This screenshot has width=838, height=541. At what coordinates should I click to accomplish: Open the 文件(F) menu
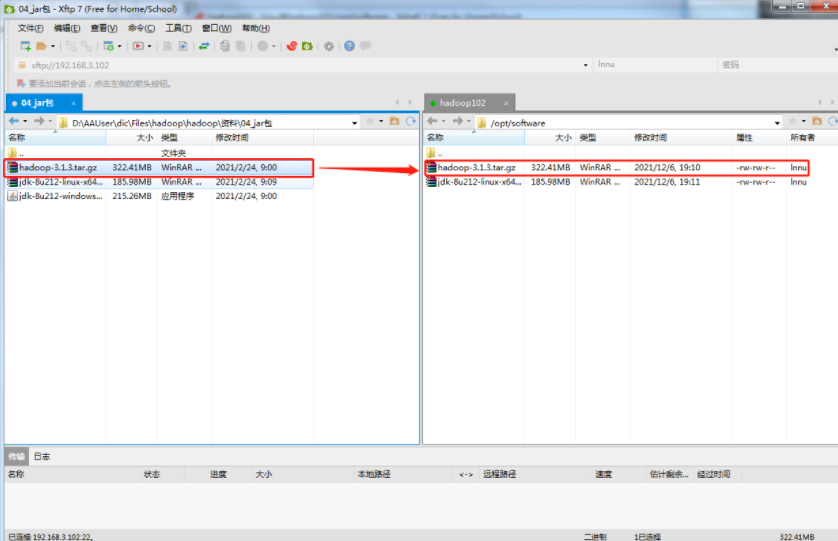tap(30, 28)
